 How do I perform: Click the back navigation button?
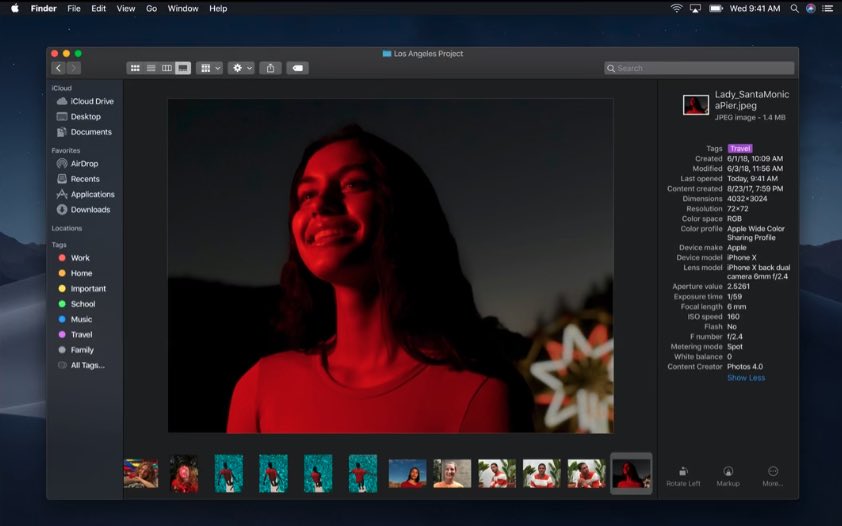coord(58,68)
